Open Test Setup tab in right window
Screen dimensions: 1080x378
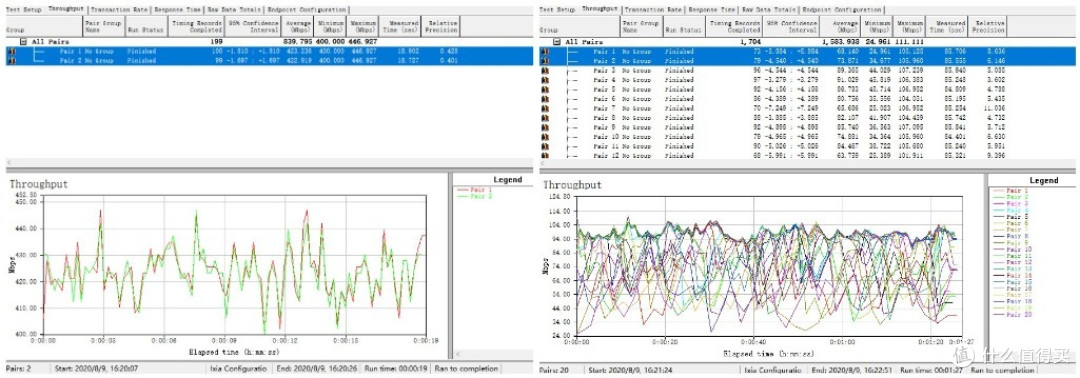coord(557,10)
